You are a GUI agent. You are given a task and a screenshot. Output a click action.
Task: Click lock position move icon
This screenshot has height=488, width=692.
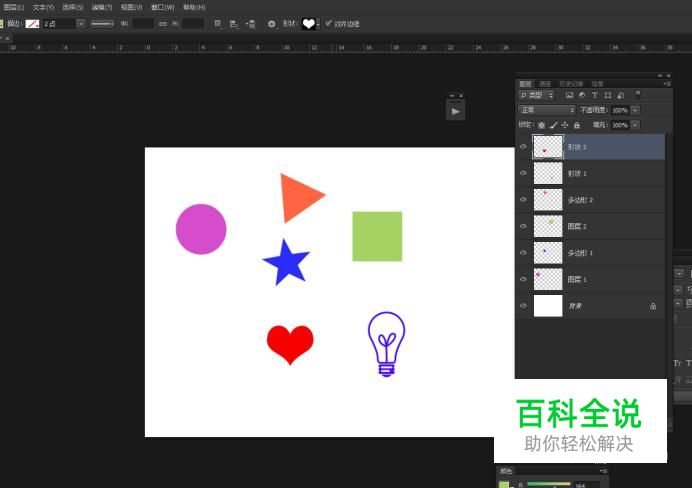coord(564,125)
